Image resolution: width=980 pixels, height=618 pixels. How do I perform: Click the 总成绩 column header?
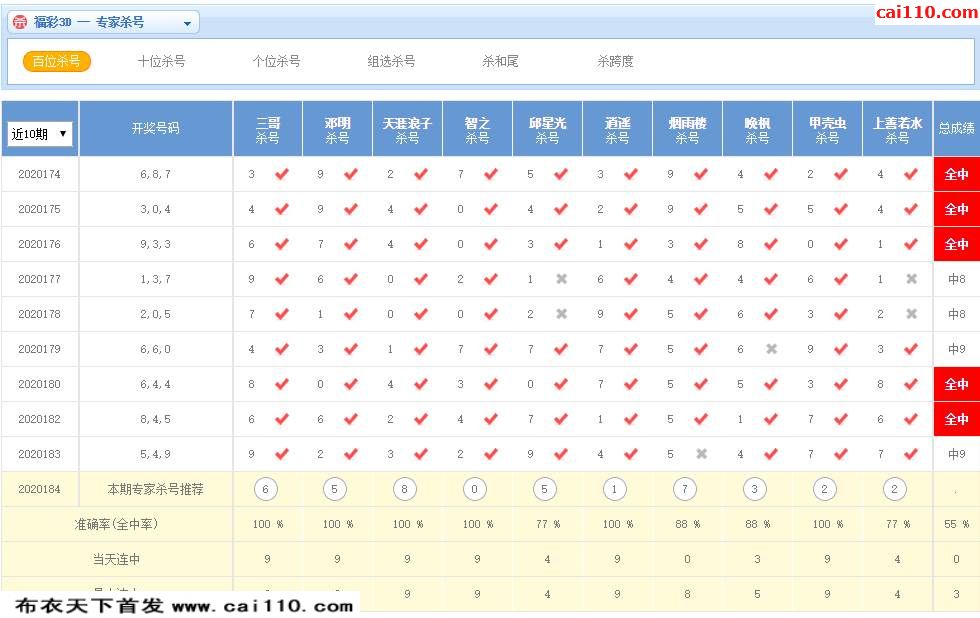[x=956, y=128]
